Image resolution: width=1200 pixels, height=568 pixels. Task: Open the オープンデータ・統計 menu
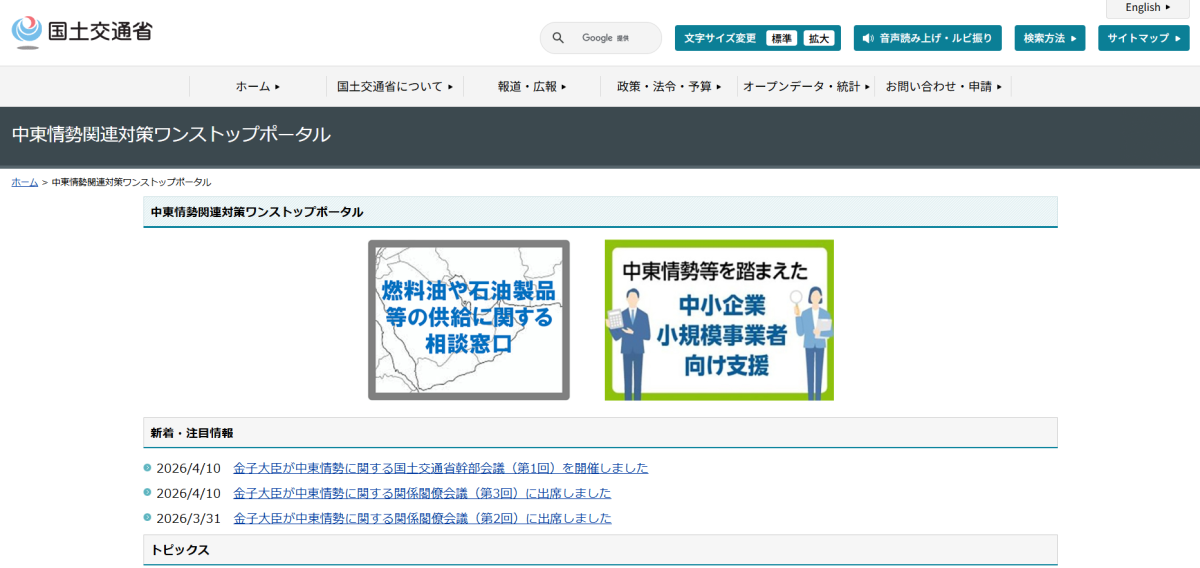pyautogui.click(x=806, y=87)
